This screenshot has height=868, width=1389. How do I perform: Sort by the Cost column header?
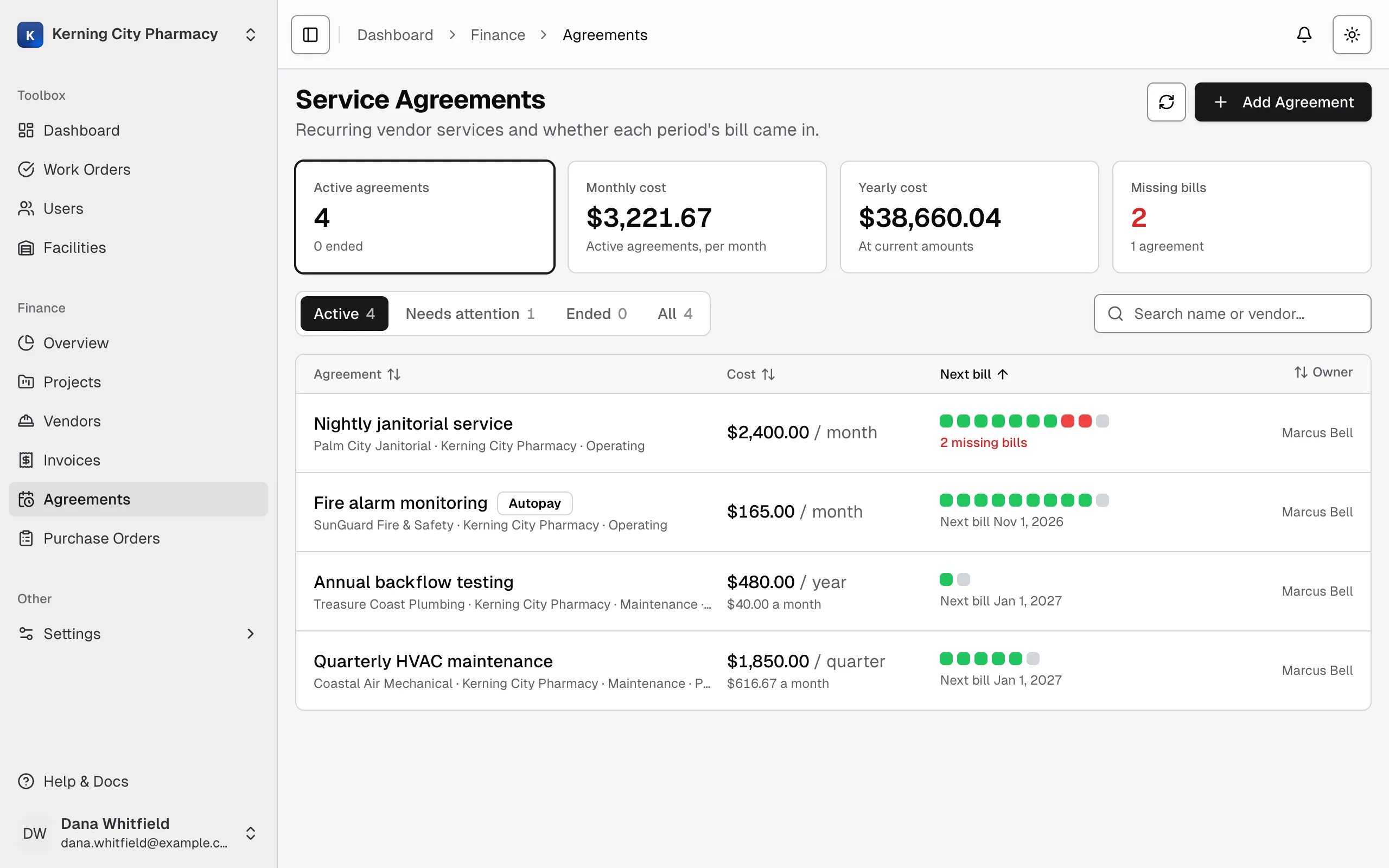coord(751,374)
